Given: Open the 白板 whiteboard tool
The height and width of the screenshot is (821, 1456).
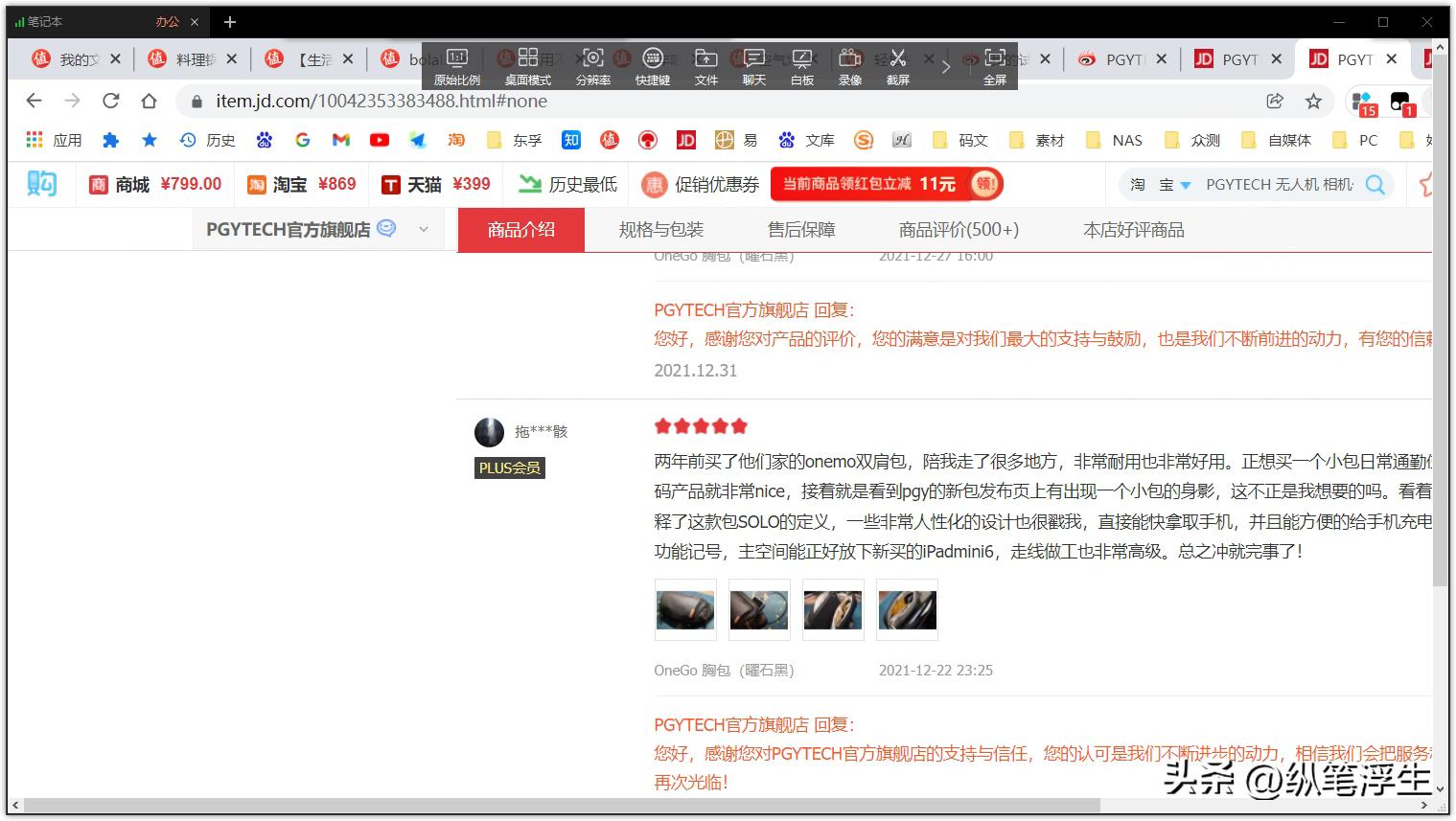Looking at the screenshot, I should coord(801,67).
